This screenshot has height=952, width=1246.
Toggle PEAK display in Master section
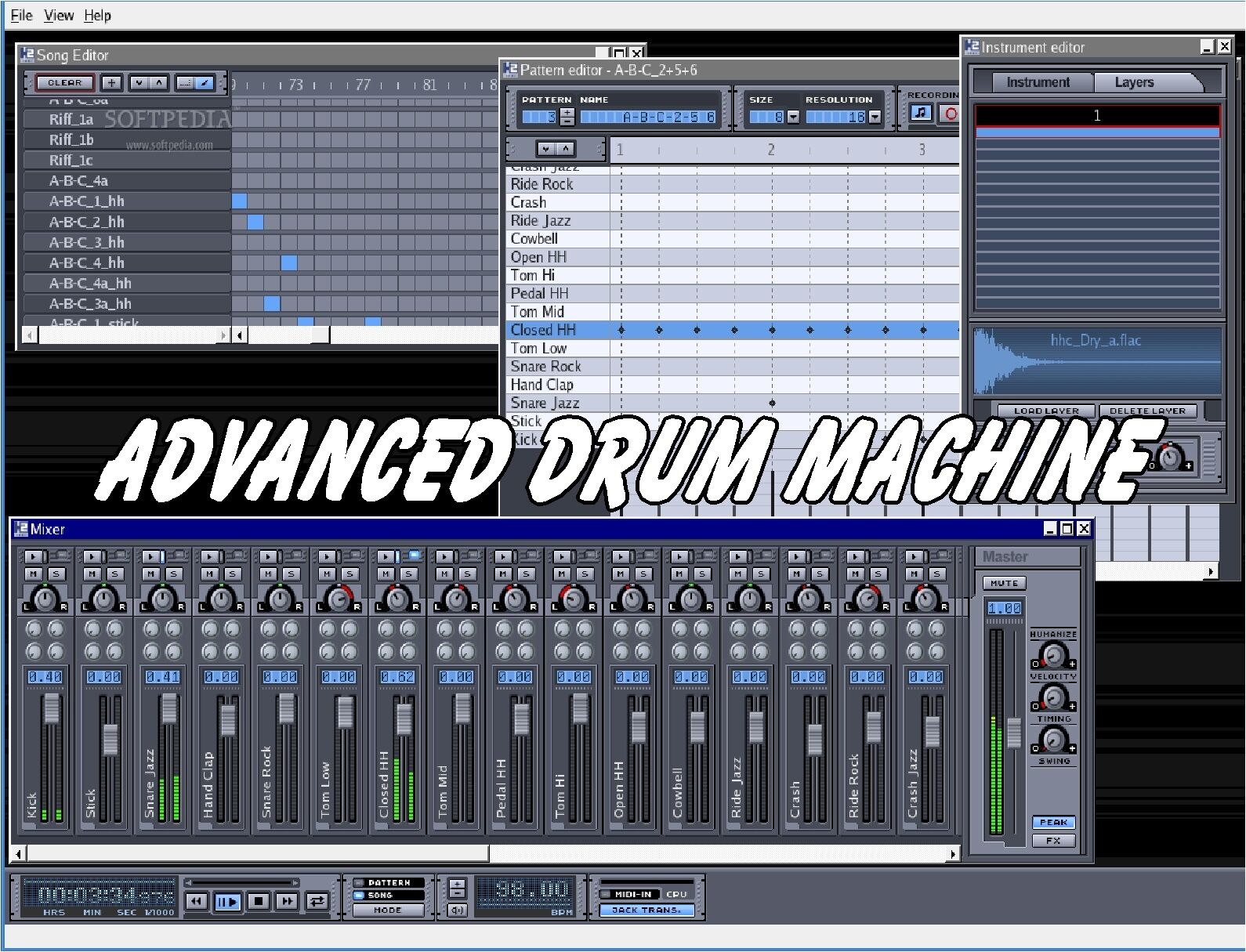[1053, 822]
